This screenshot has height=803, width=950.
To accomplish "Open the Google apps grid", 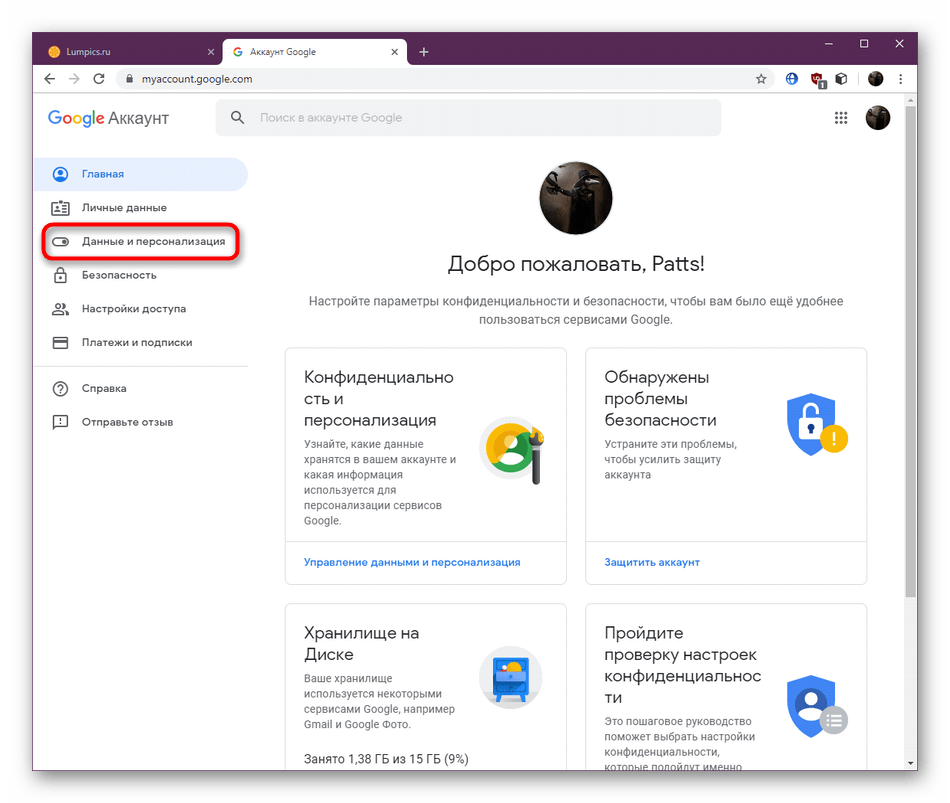I will click(x=841, y=118).
